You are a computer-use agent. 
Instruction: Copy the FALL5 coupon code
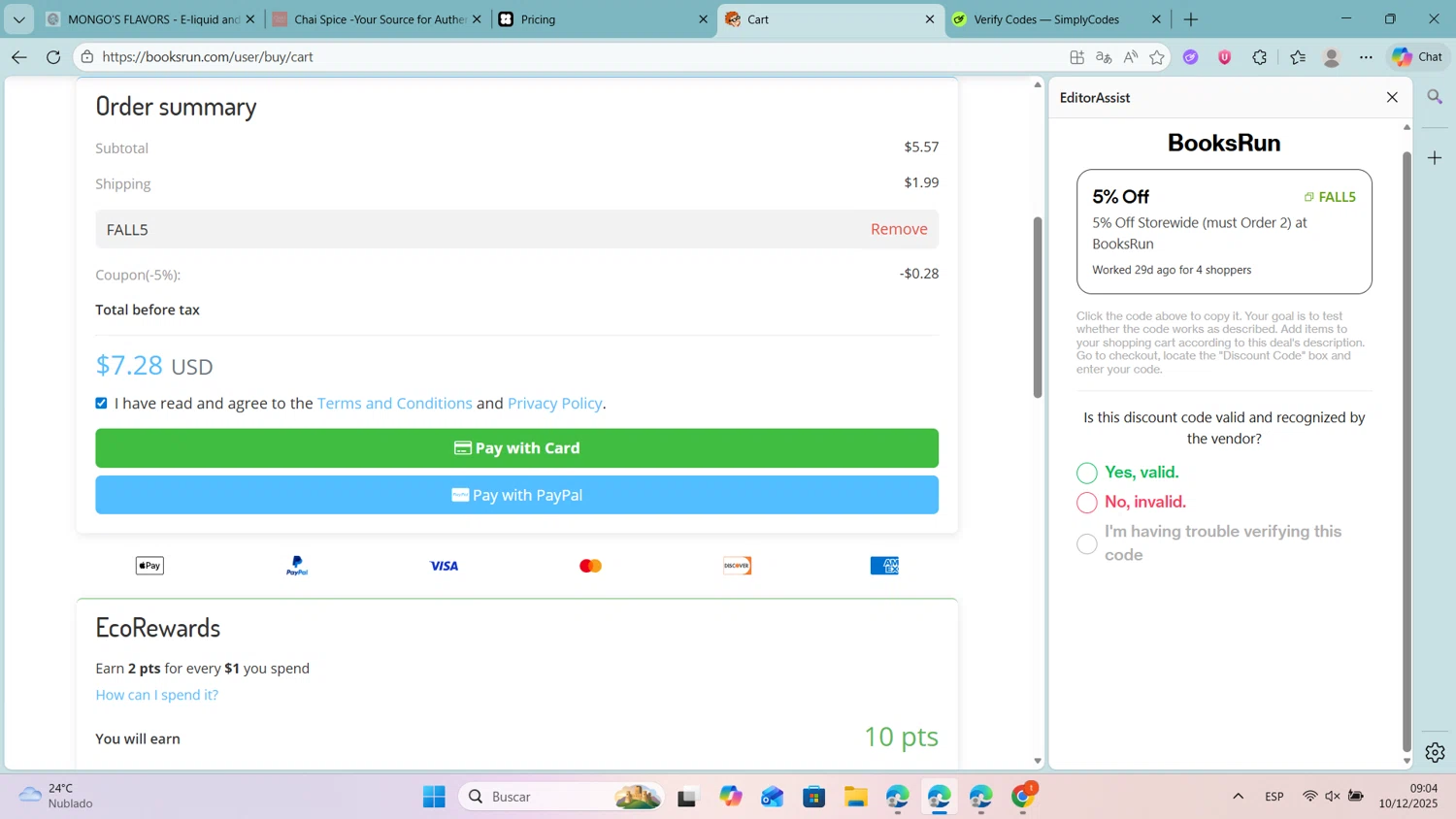[1330, 197]
